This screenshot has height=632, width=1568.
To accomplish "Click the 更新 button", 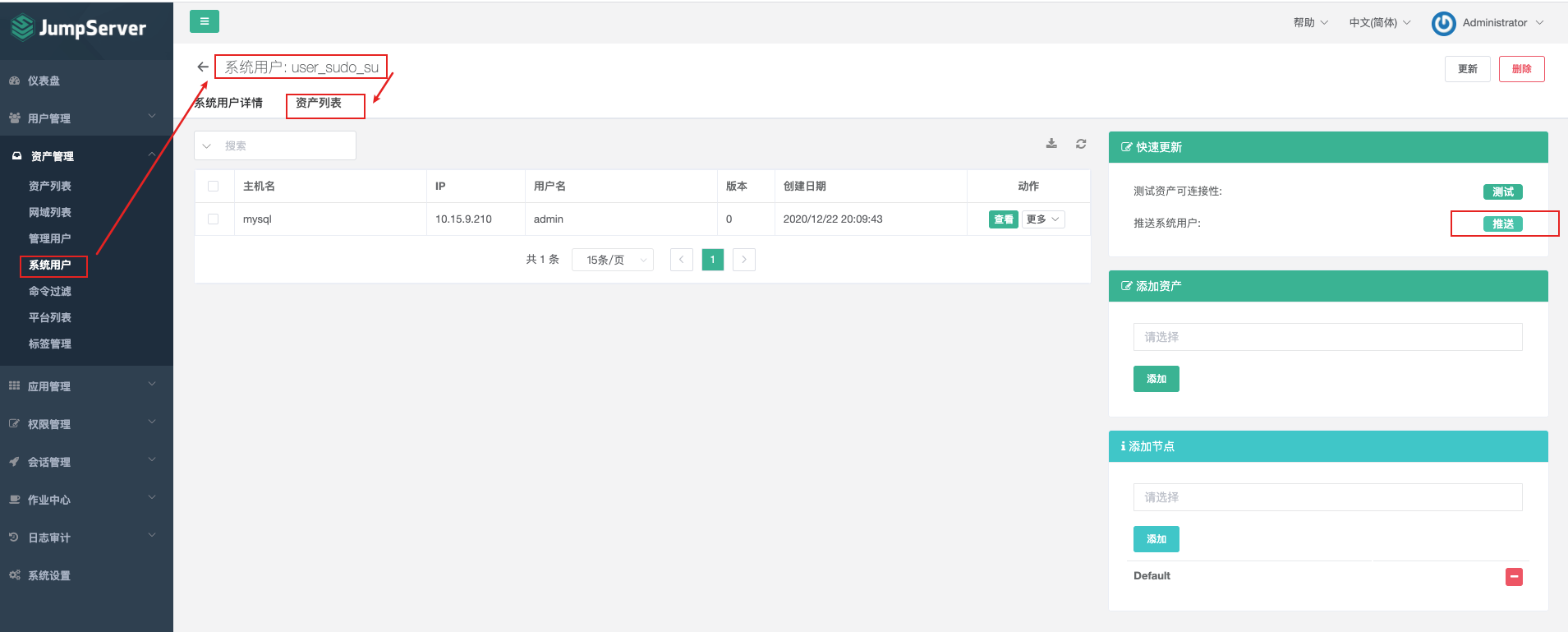I will click(1468, 69).
